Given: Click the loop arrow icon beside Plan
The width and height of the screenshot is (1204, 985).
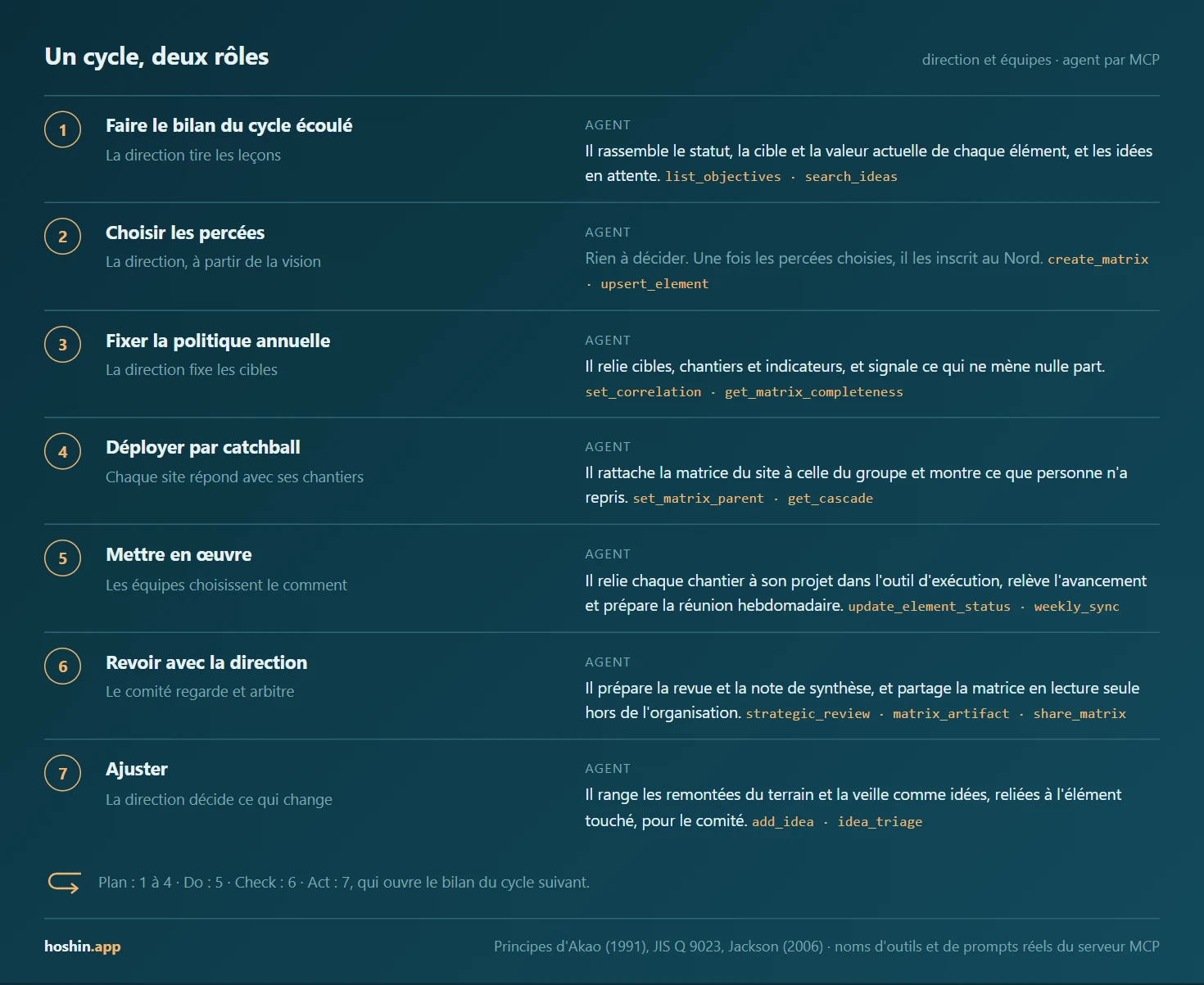Looking at the screenshot, I should (64, 882).
